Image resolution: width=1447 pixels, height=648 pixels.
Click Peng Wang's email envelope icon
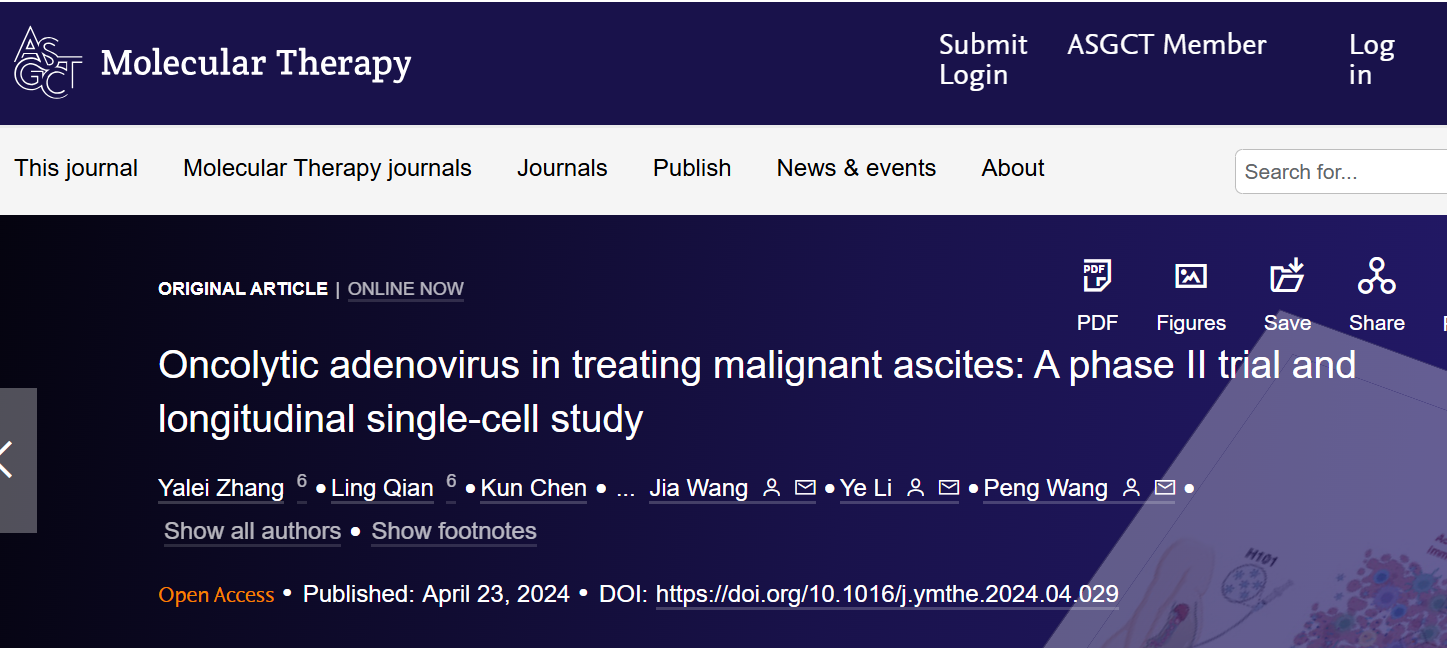(x=1165, y=488)
